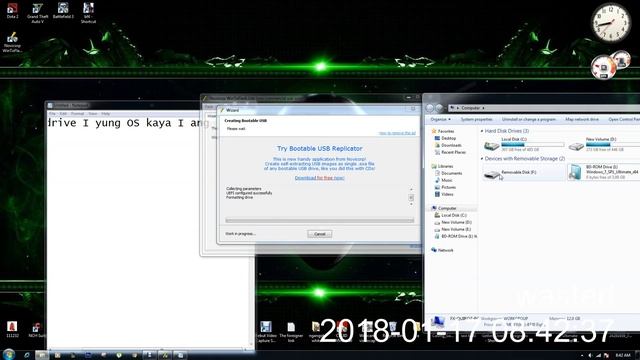The width and height of the screenshot is (640, 360).
Task: Open the Dota 2 desktop shortcut
Action: click(12, 11)
